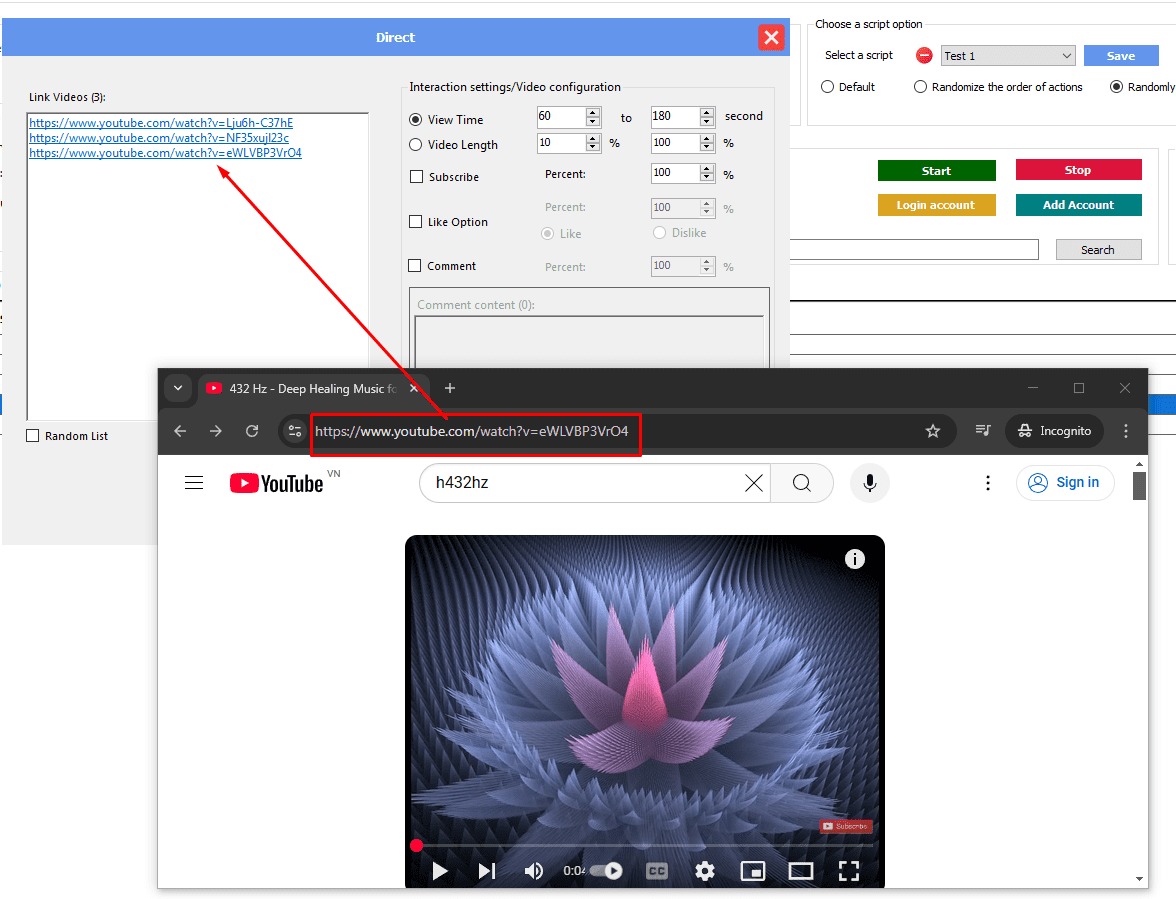
Task: Click the browser forward arrow
Action: (x=216, y=431)
